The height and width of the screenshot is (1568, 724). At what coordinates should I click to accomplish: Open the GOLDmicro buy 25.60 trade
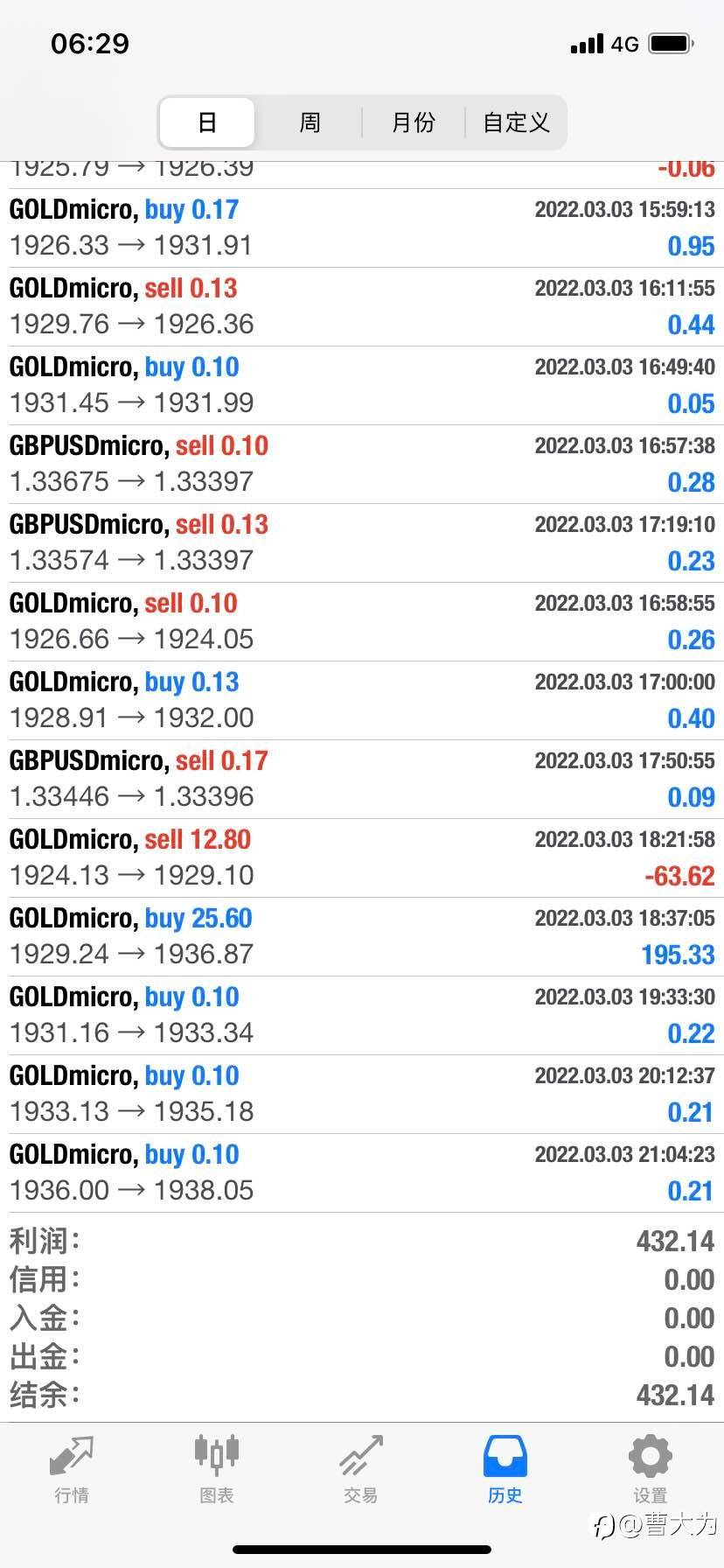pyautogui.click(x=362, y=936)
